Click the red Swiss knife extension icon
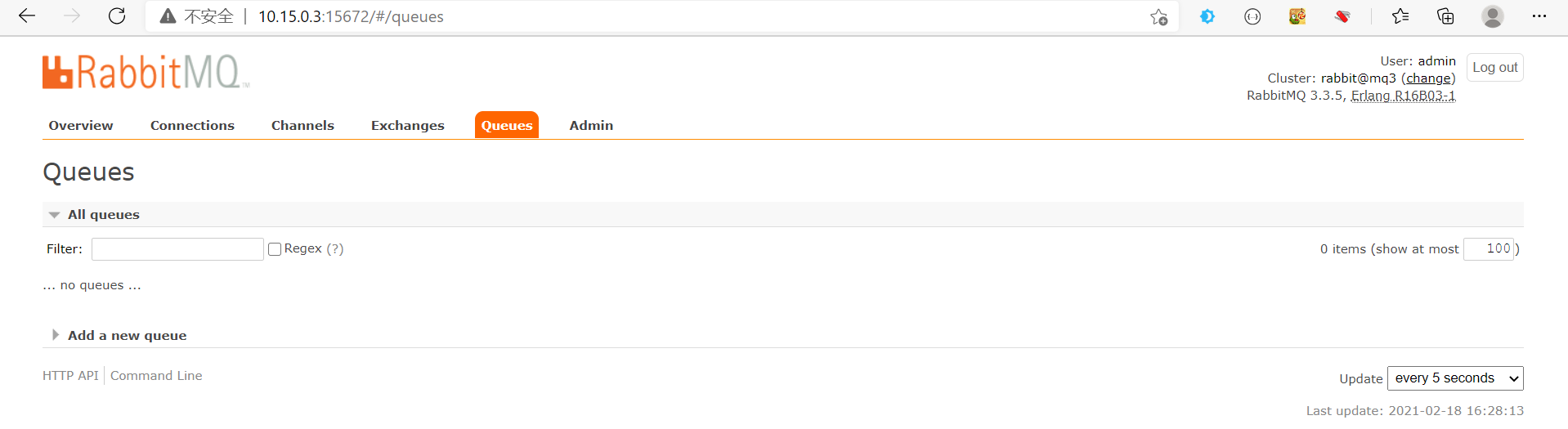Image resolution: width=1568 pixels, height=429 pixels. [1342, 16]
